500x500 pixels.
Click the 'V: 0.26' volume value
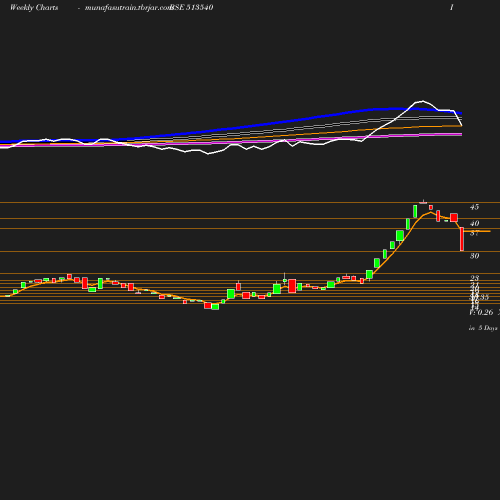[x=481, y=312]
